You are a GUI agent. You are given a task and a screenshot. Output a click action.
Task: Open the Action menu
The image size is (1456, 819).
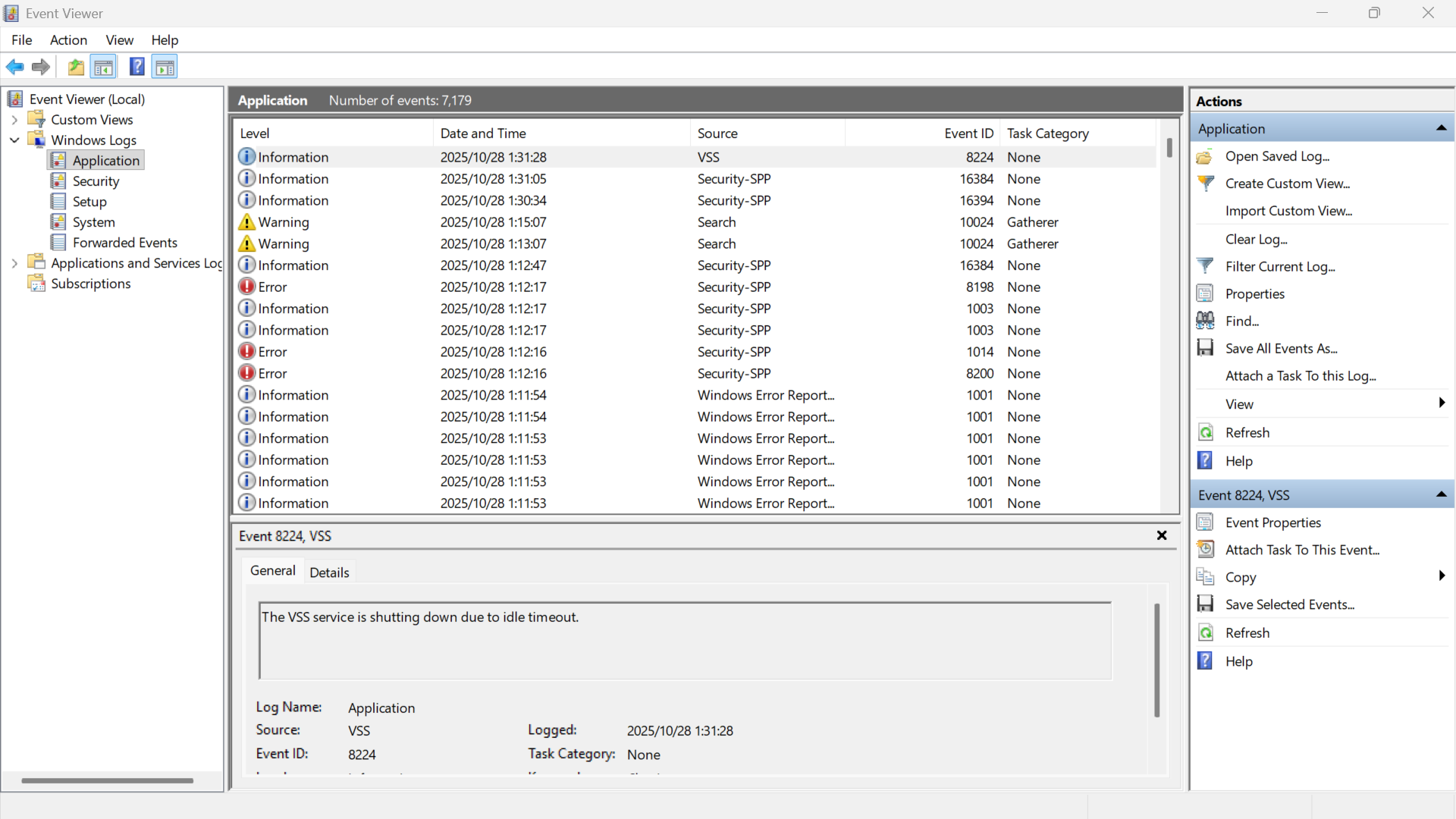click(68, 40)
